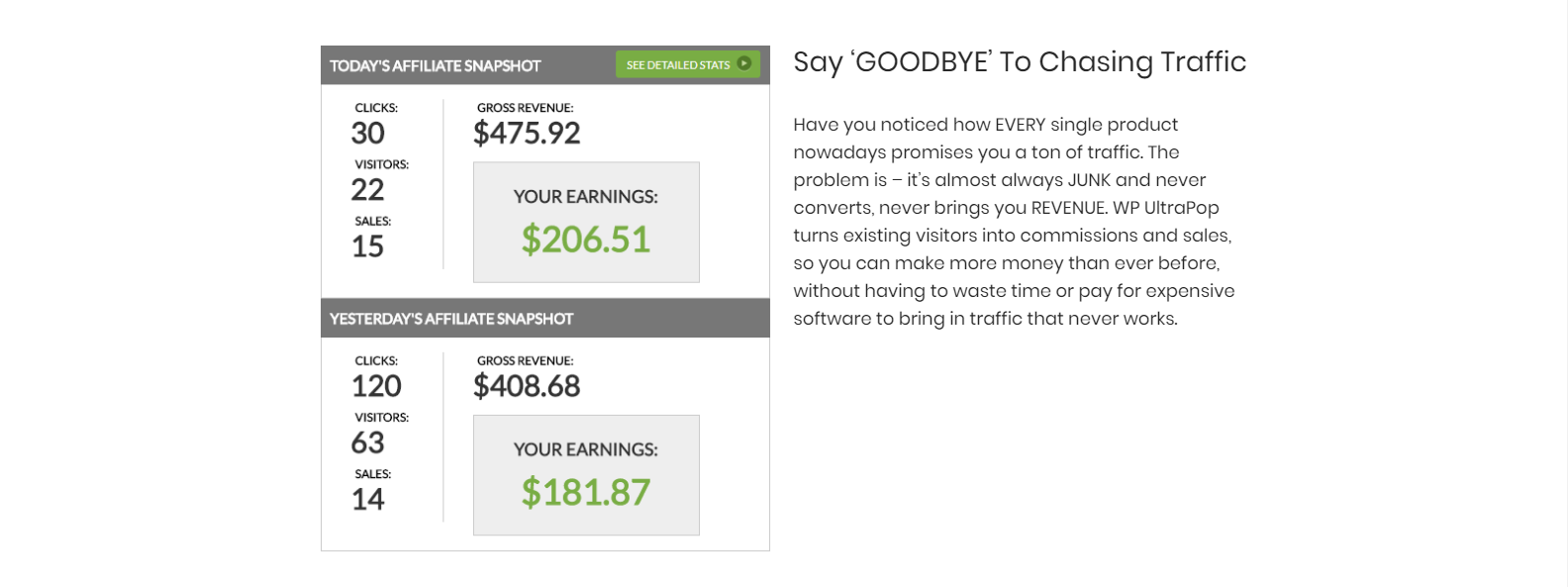Click yesterday's gross revenue $408.68
Screen dimensions: 1568x587
coord(527,386)
